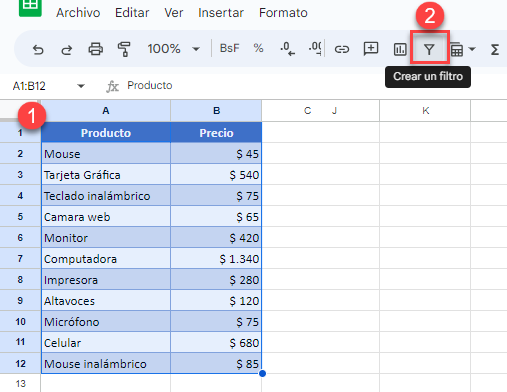
Task: Open the table views grid icon
Action: 456,50
